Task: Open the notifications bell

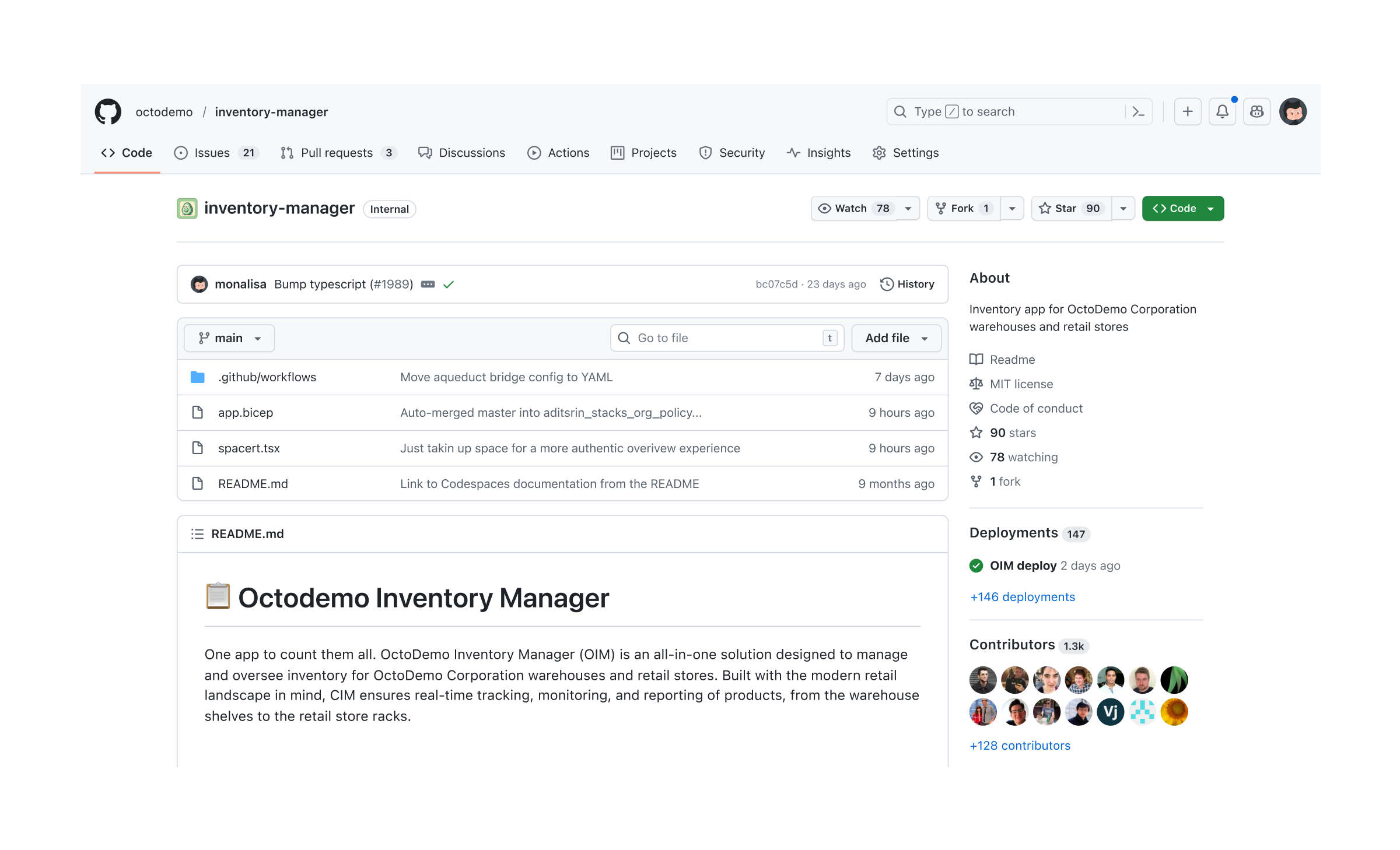Action: click(1222, 111)
